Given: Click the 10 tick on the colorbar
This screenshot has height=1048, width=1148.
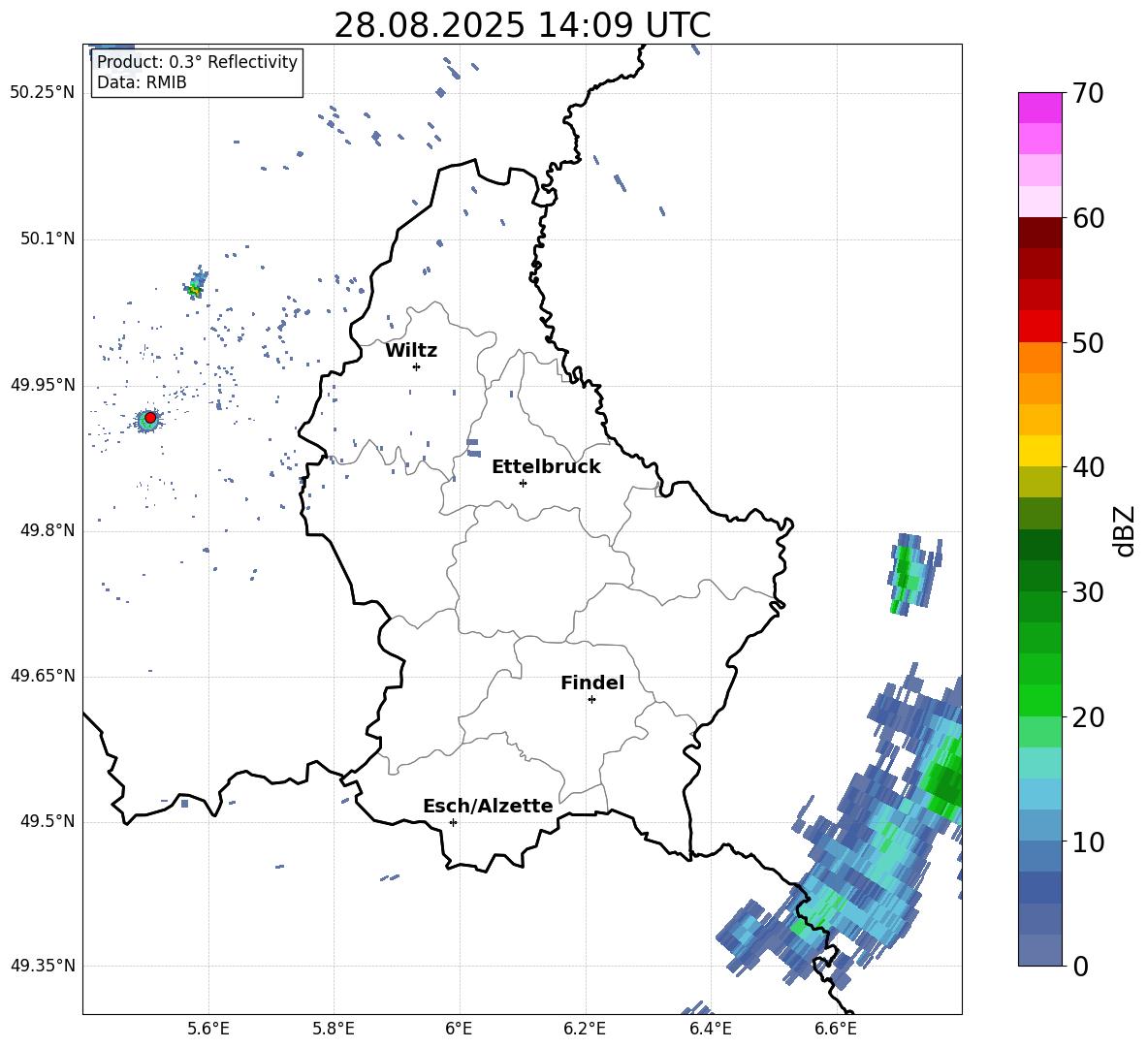Looking at the screenshot, I should (1089, 842).
